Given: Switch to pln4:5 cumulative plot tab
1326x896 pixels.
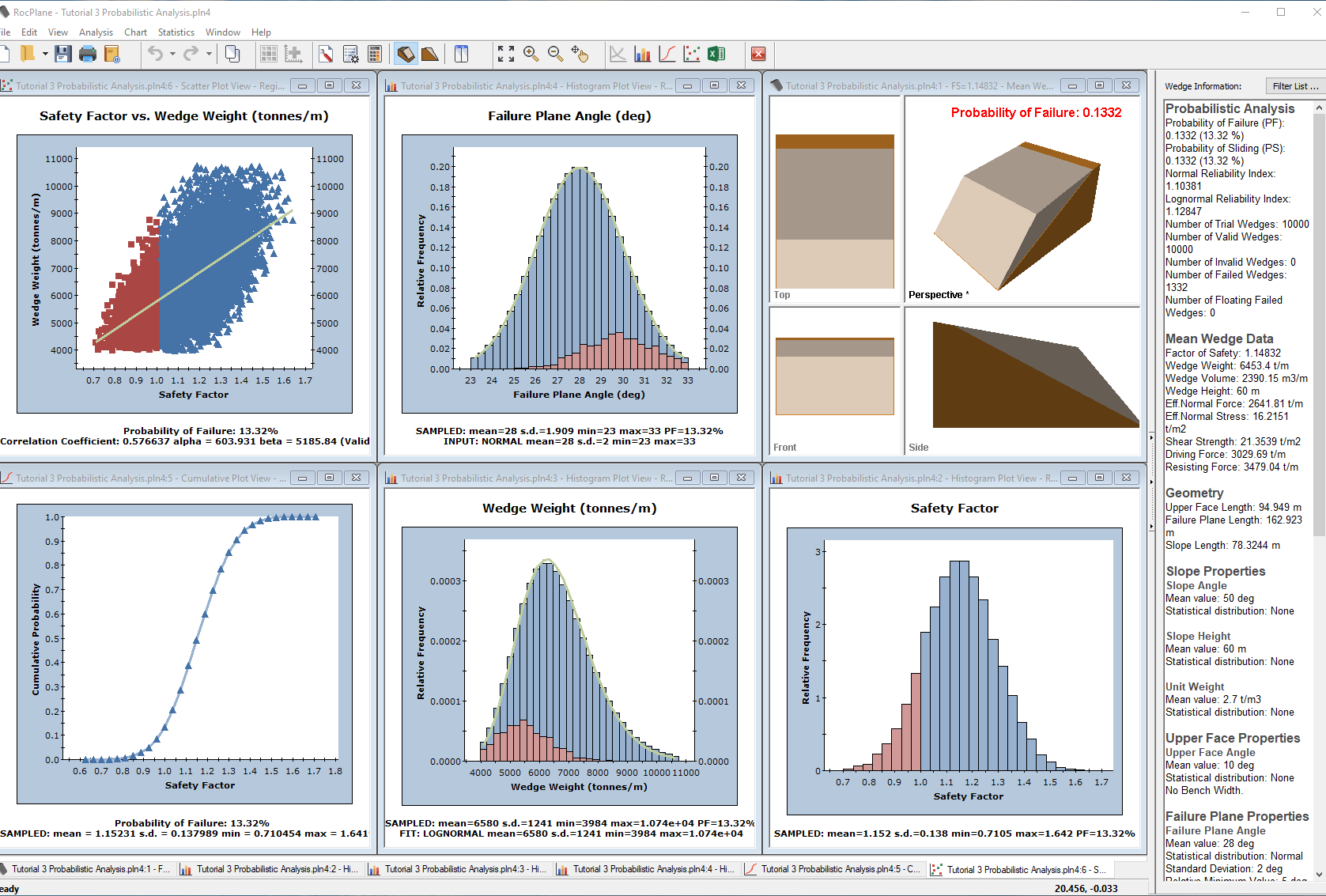Looking at the screenshot, I should coord(835,869).
